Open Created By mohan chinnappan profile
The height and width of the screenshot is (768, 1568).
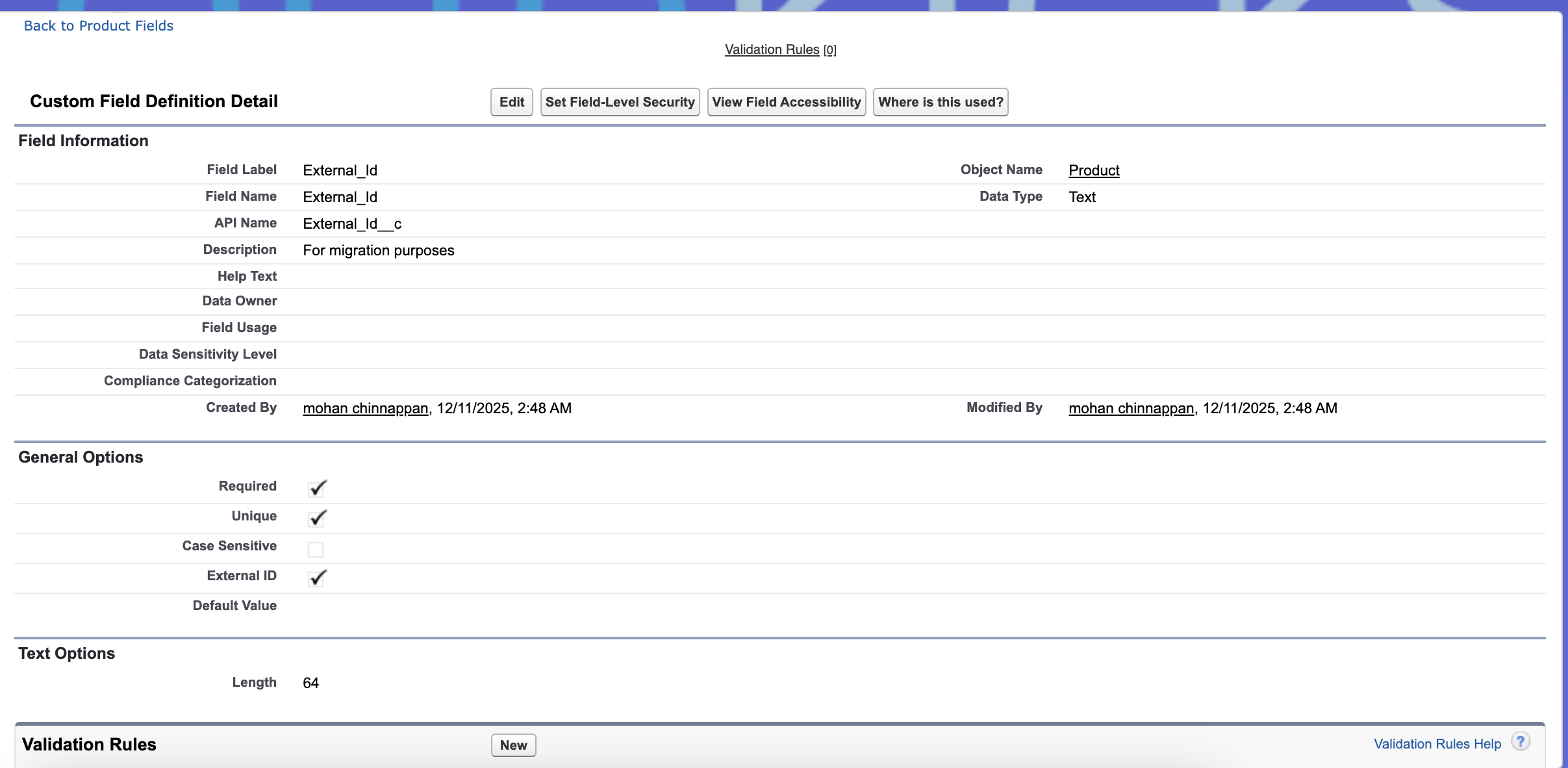365,408
